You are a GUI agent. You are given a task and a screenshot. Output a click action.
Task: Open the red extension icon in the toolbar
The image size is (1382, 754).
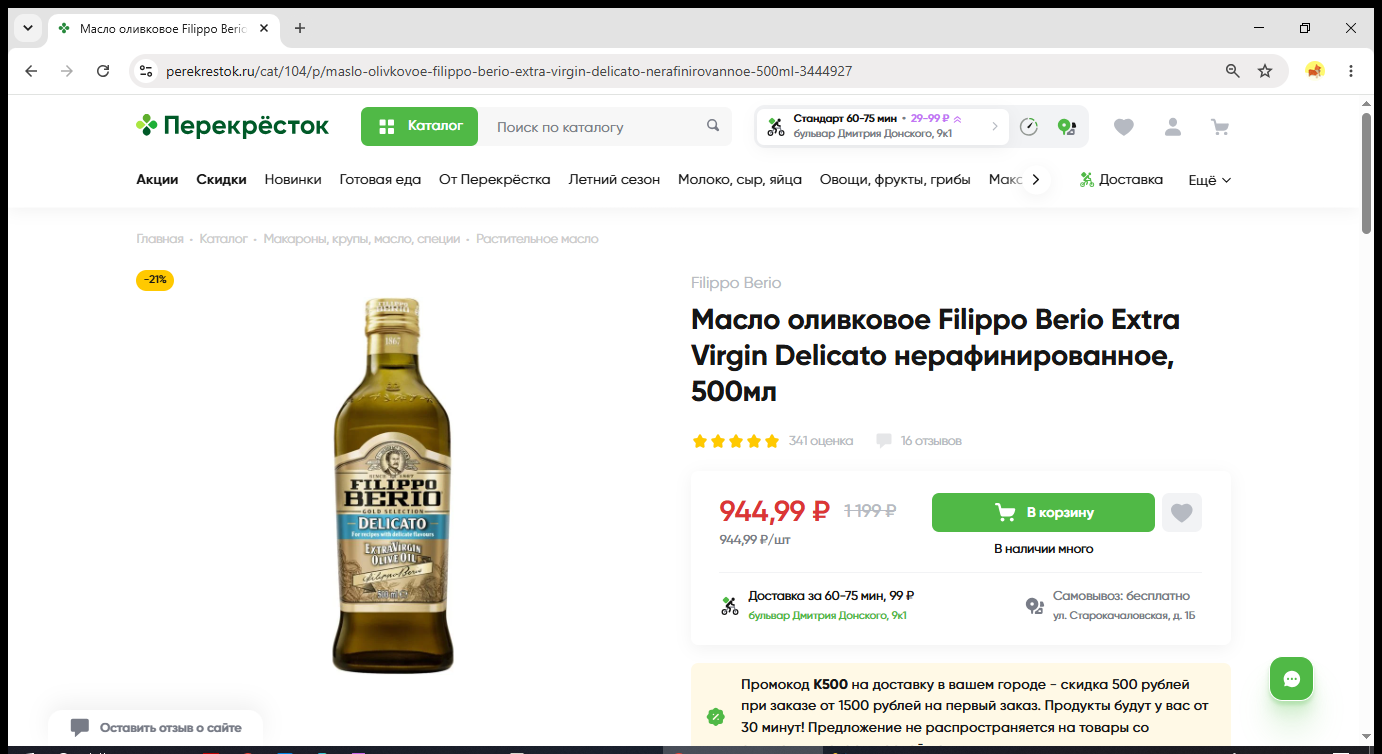1315,71
